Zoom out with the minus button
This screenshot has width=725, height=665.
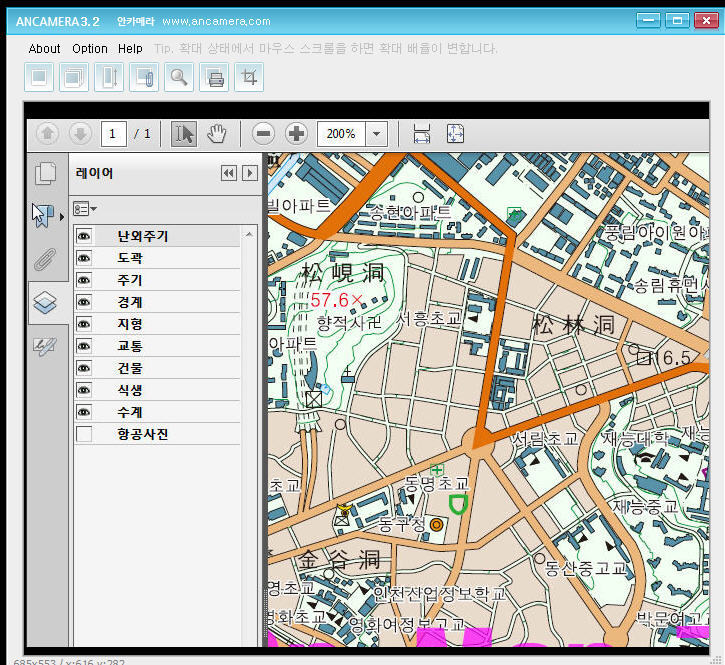pyautogui.click(x=263, y=134)
